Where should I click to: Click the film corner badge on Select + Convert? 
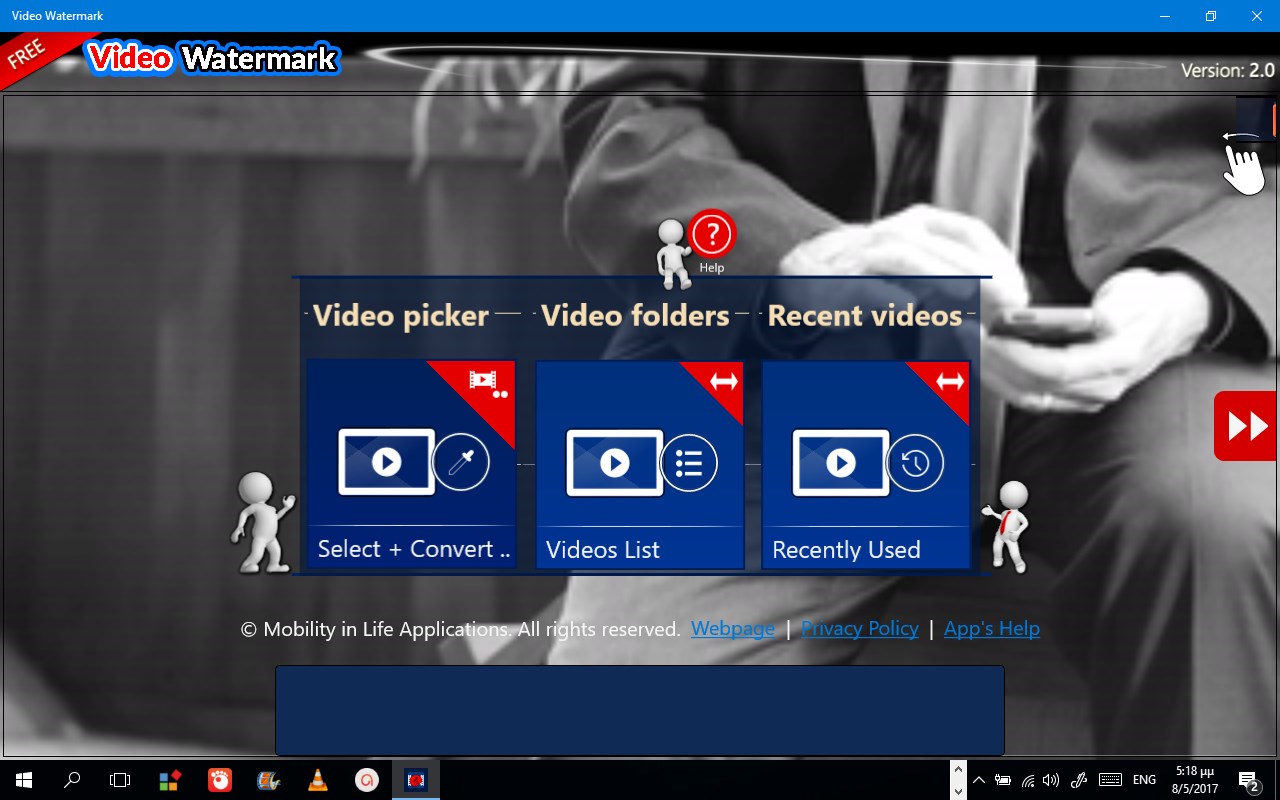[487, 384]
